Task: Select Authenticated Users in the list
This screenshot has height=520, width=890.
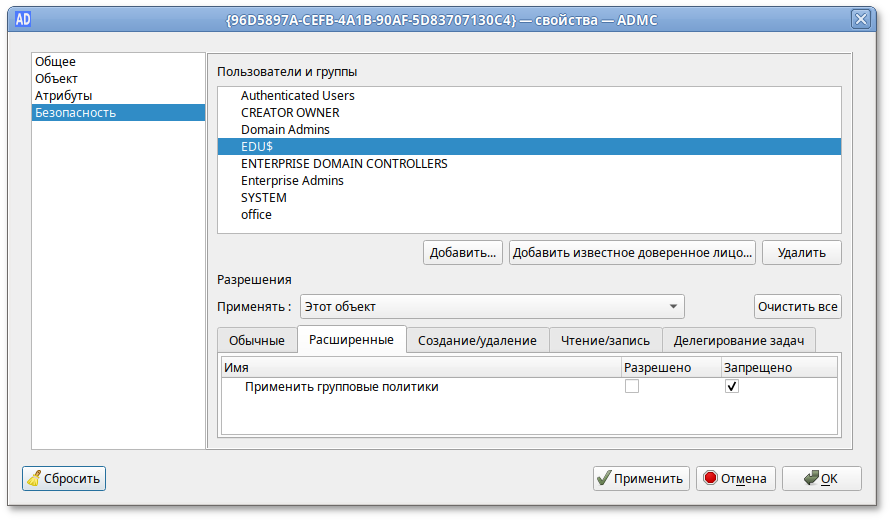Action: pos(529,95)
